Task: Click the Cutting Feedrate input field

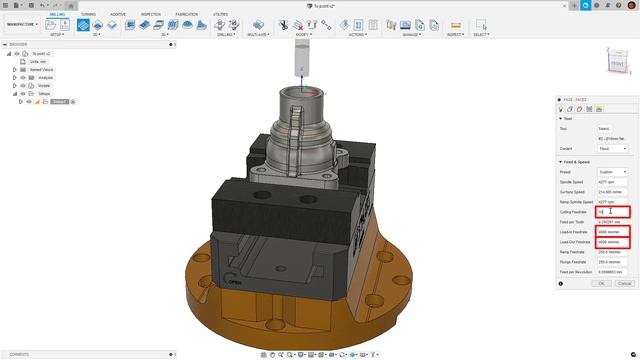Action: coord(612,212)
